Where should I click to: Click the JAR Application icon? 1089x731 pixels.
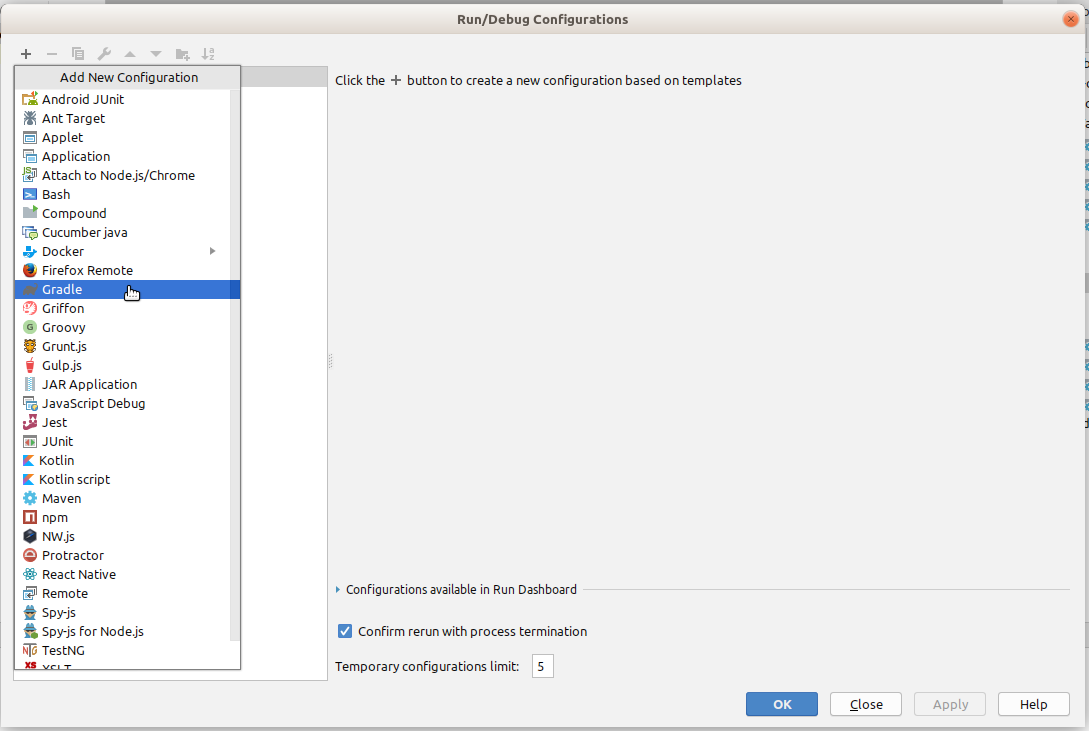pyautogui.click(x=30, y=384)
